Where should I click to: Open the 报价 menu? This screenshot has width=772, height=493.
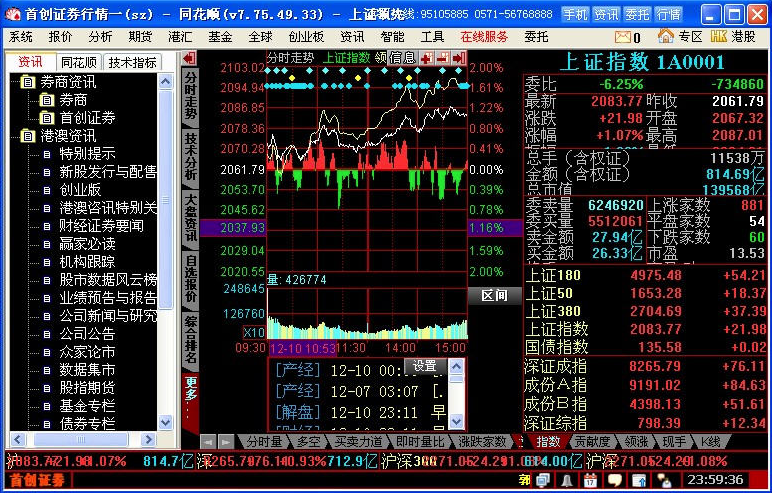coord(60,37)
